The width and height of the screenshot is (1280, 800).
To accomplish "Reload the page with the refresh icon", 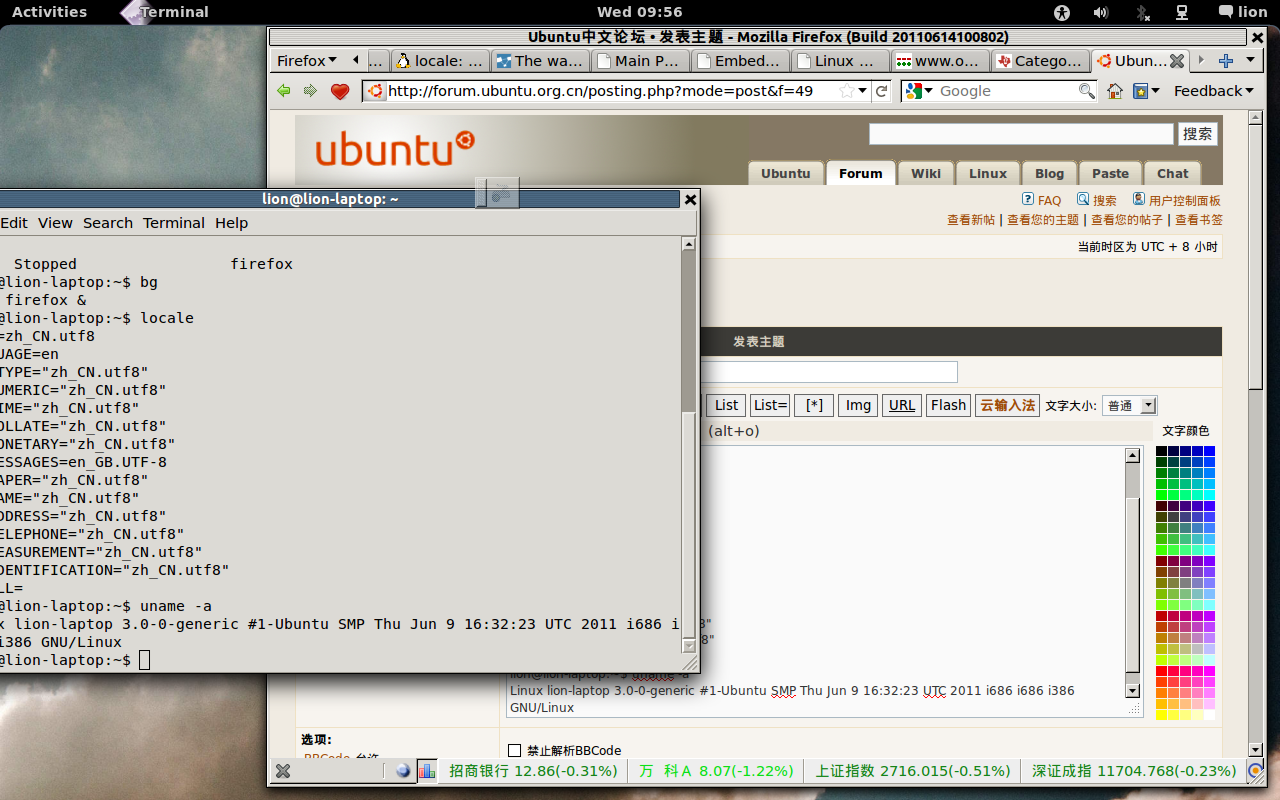I will click(882, 91).
